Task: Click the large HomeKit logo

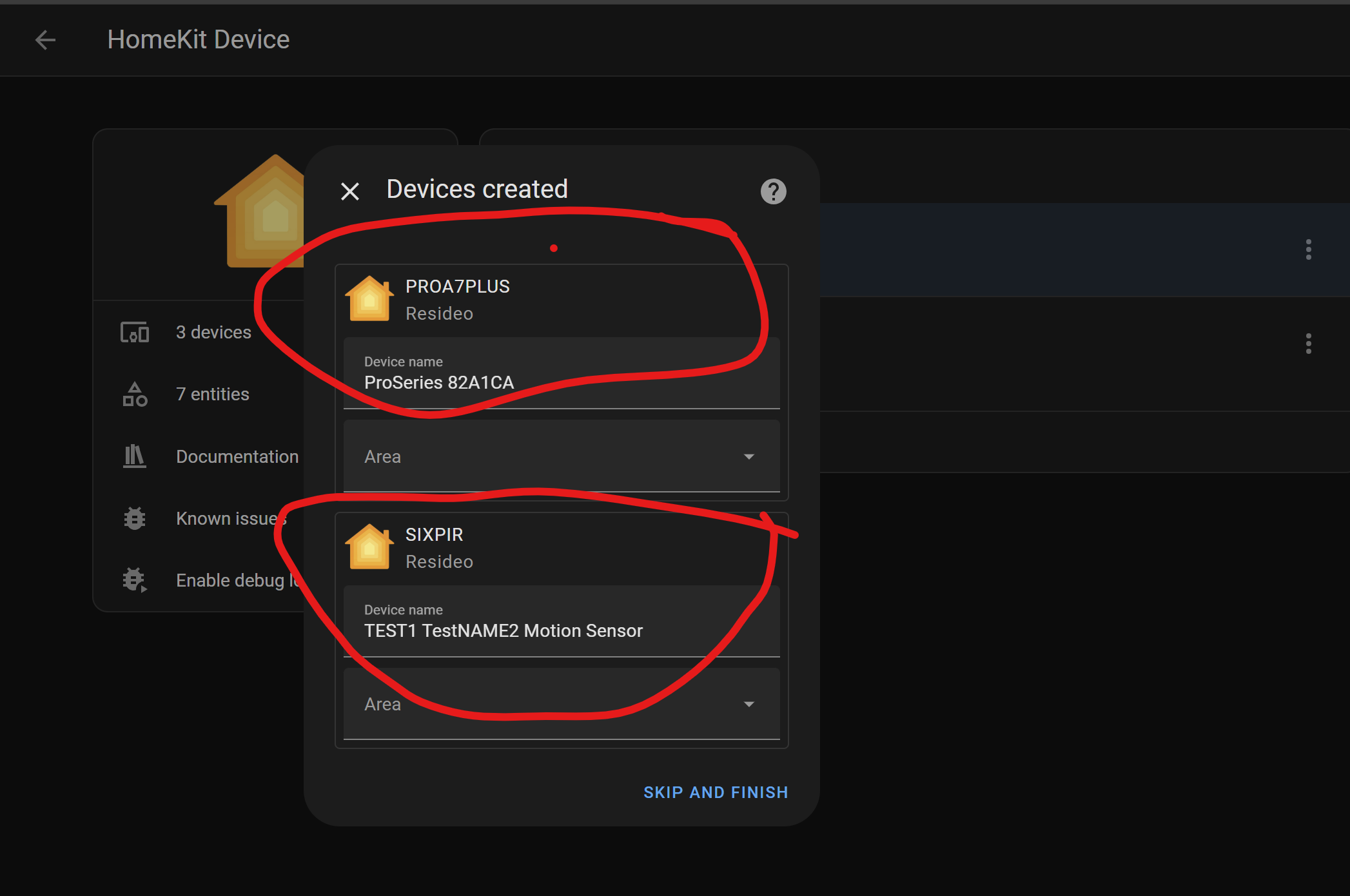Action: click(x=259, y=211)
